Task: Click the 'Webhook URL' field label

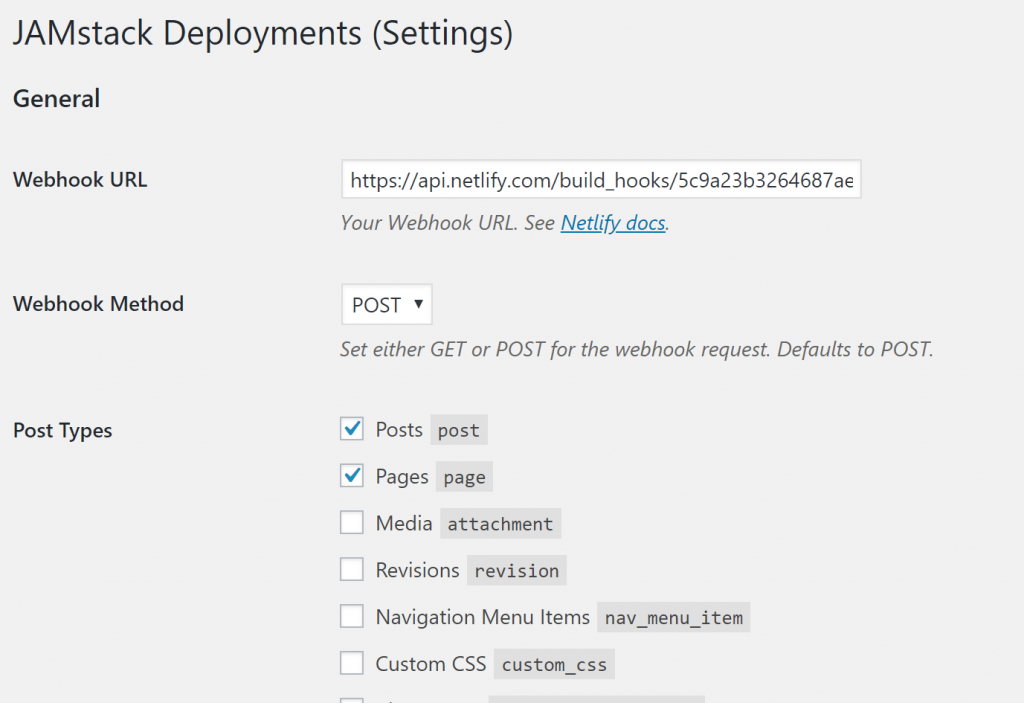Action: coord(80,180)
